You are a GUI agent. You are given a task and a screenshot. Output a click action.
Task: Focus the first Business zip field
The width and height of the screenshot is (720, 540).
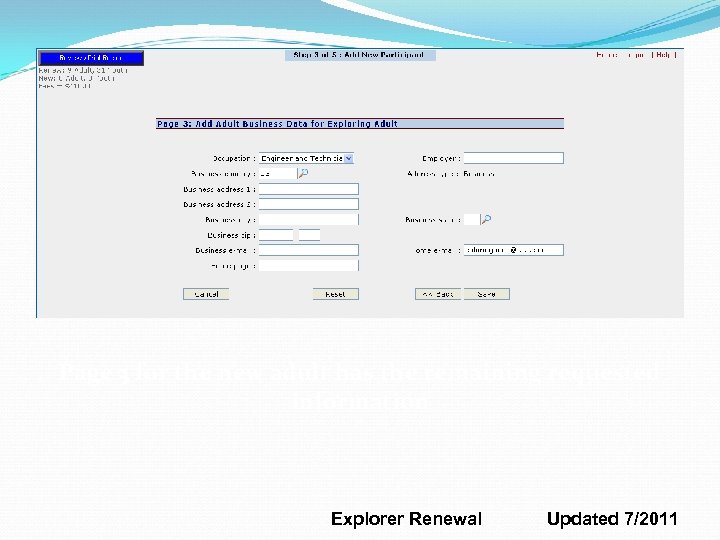pos(276,235)
